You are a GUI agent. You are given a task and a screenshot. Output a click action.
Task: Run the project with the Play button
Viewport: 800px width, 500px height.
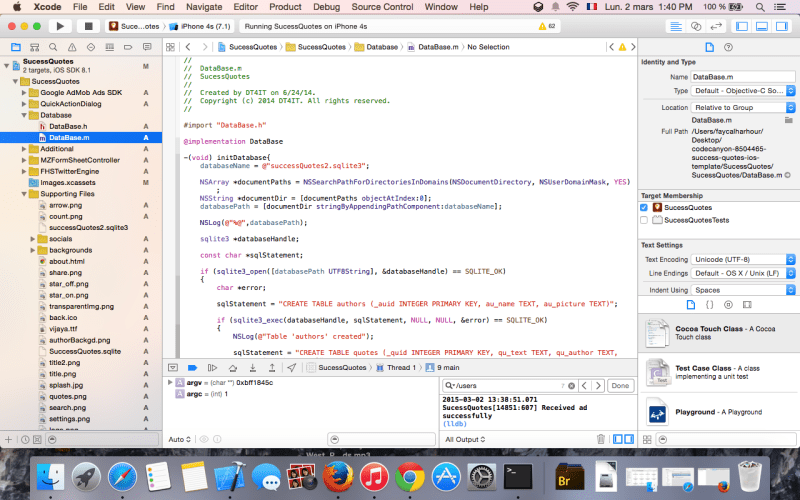coord(60,26)
